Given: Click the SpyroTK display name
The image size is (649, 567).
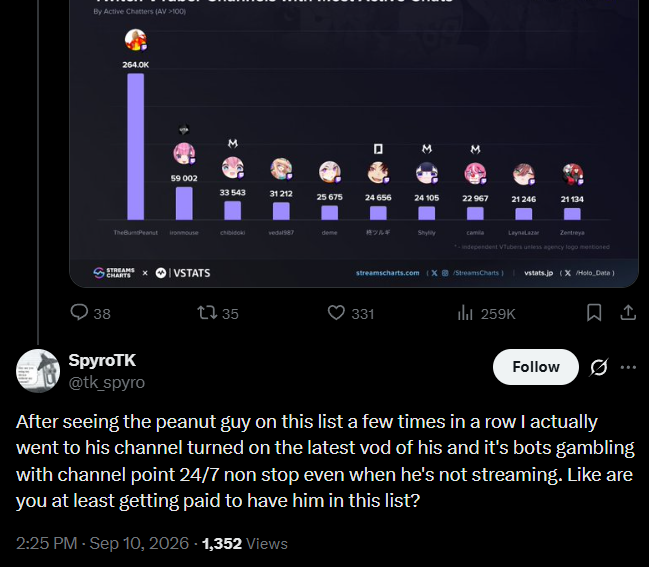Looking at the screenshot, I should coord(102,360).
